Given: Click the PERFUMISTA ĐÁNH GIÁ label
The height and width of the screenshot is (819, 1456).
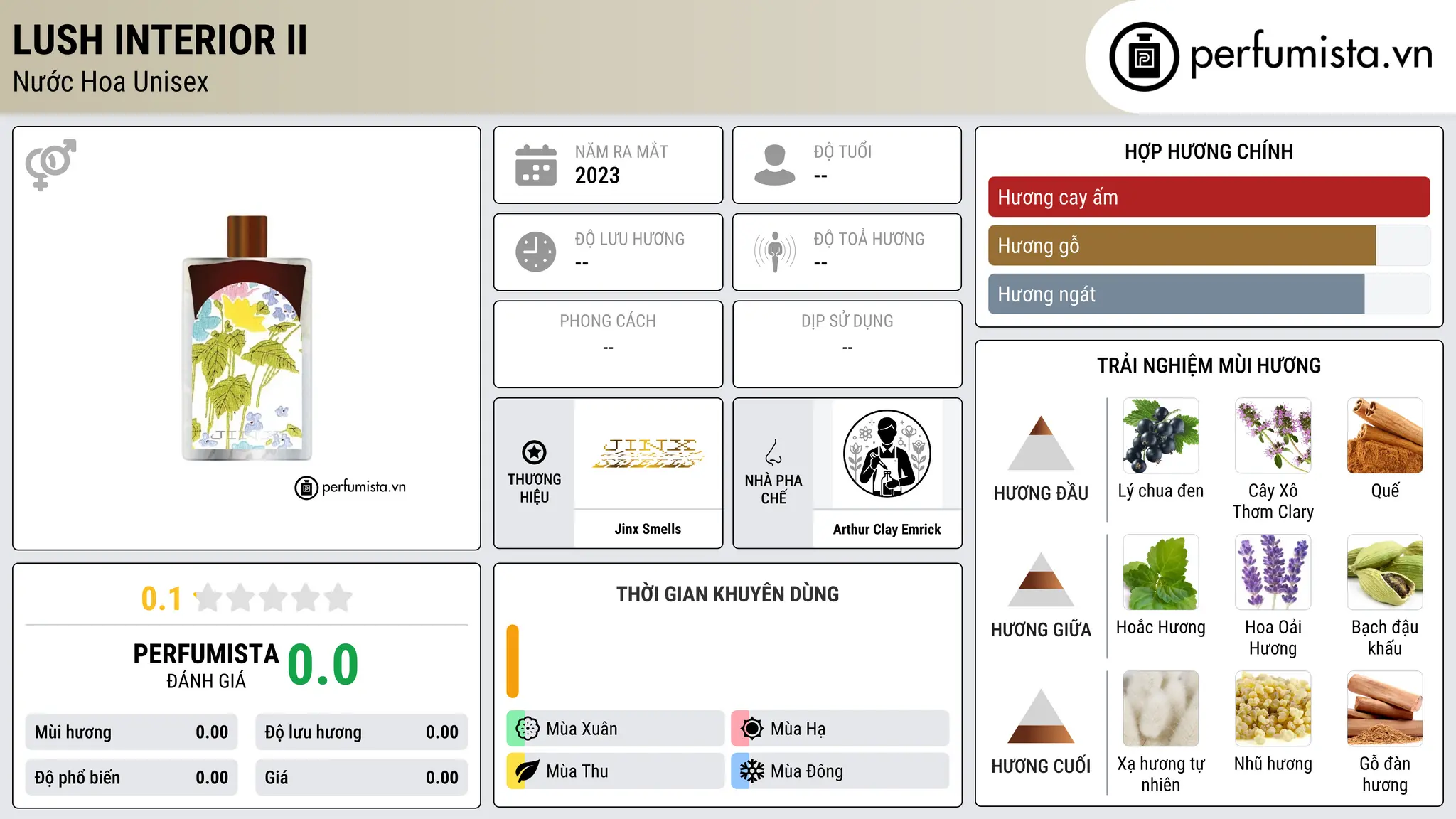Looking at the screenshot, I should [x=206, y=666].
